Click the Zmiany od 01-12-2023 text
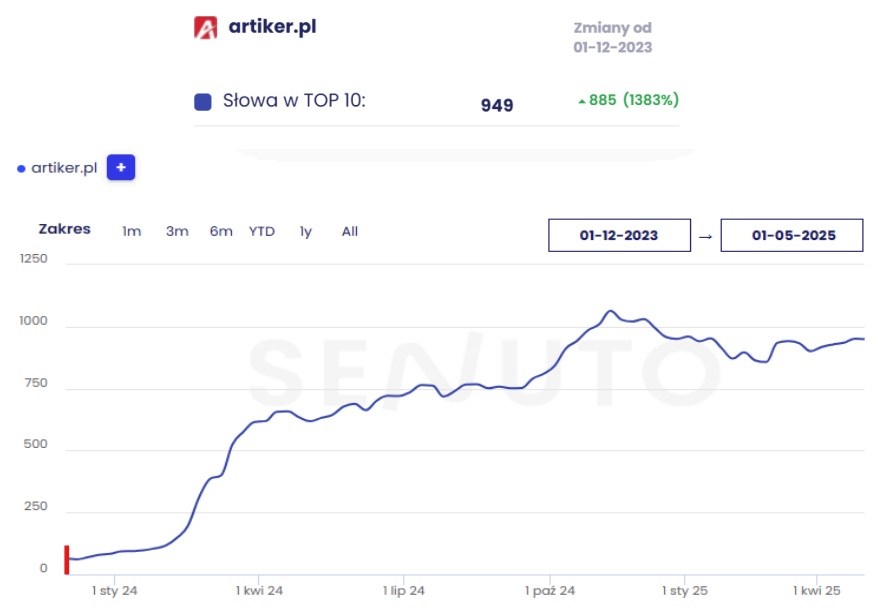891x612 pixels. (x=613, y=37)
